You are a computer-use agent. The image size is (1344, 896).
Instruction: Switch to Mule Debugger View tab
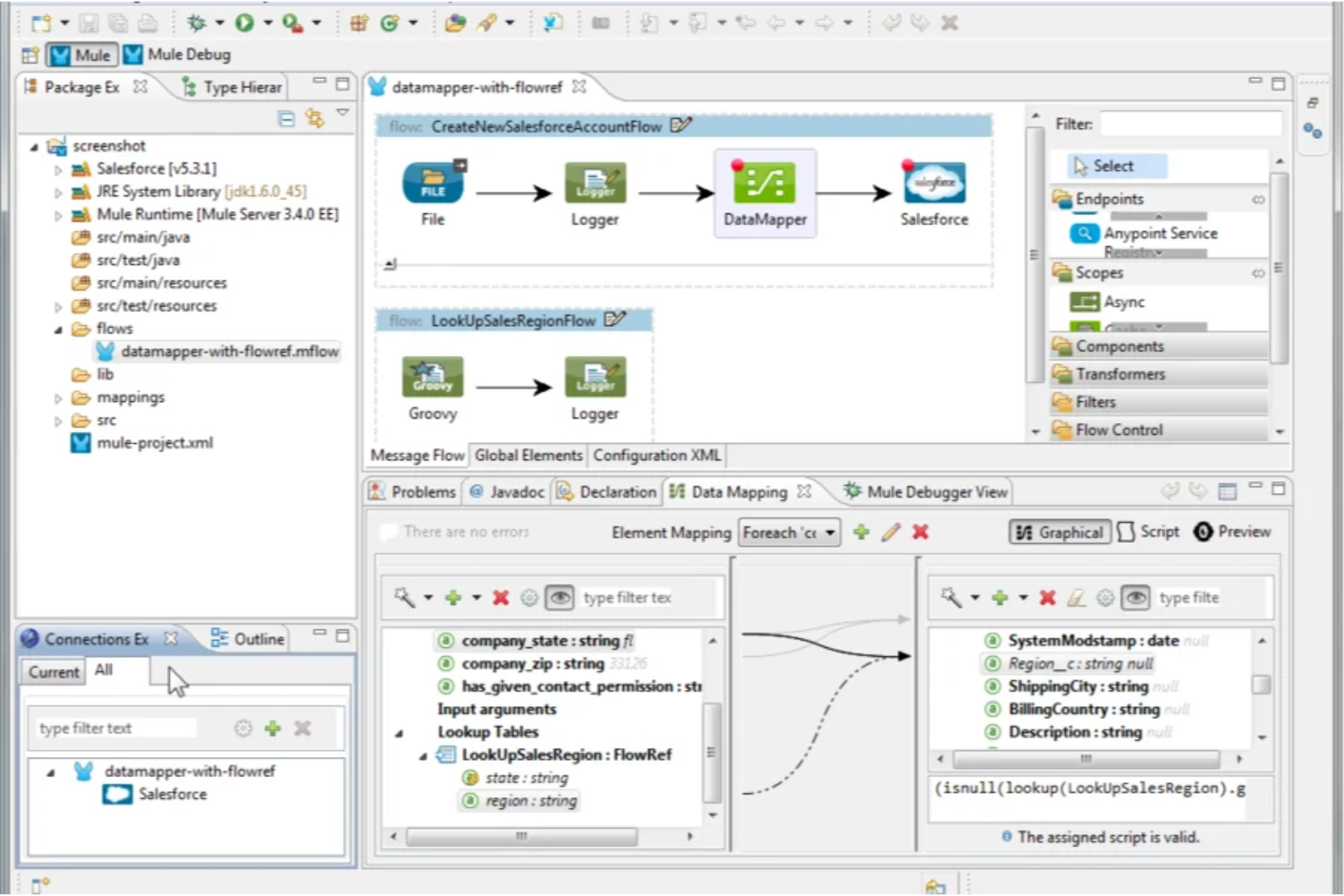(x=925, y=491)
